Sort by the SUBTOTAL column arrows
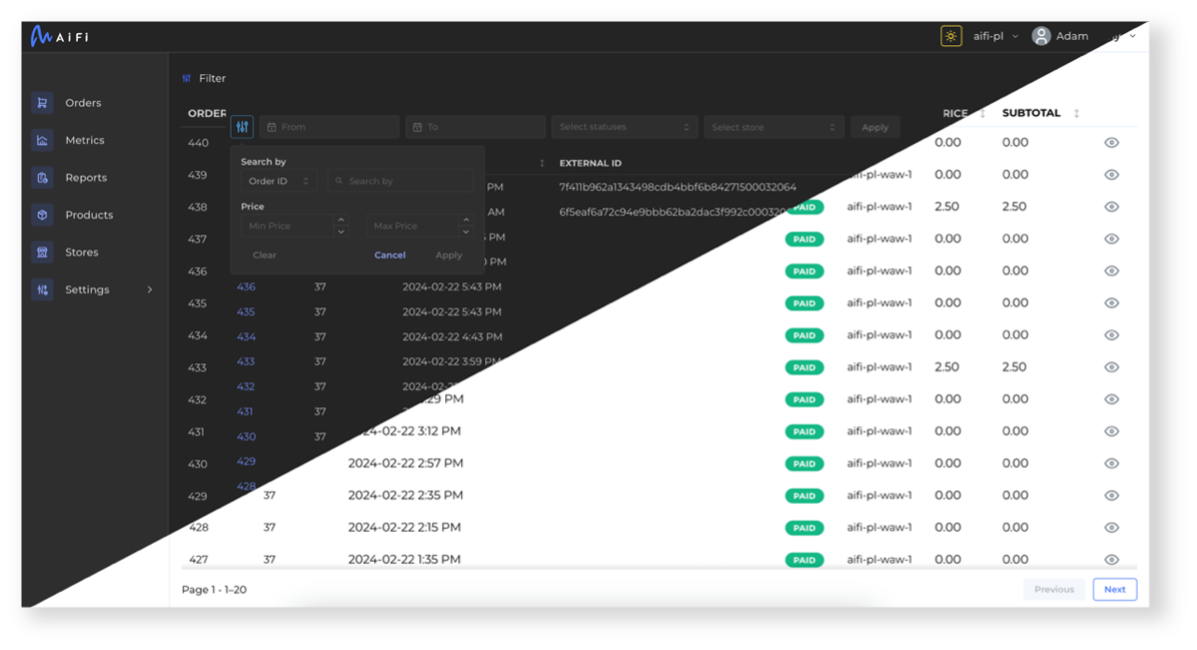Viewport: 1197px width, 650px height. click(x=1076, y=113)
